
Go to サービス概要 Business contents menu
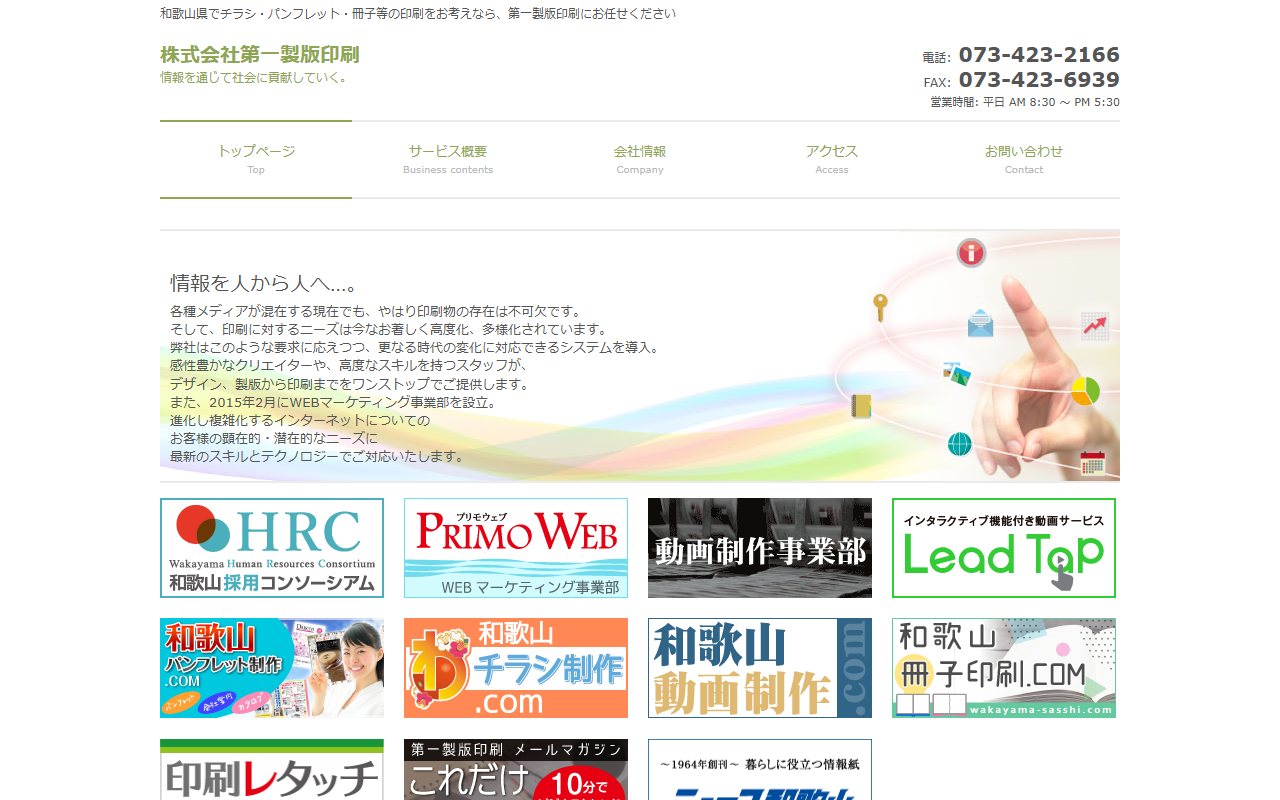point(447,159)
